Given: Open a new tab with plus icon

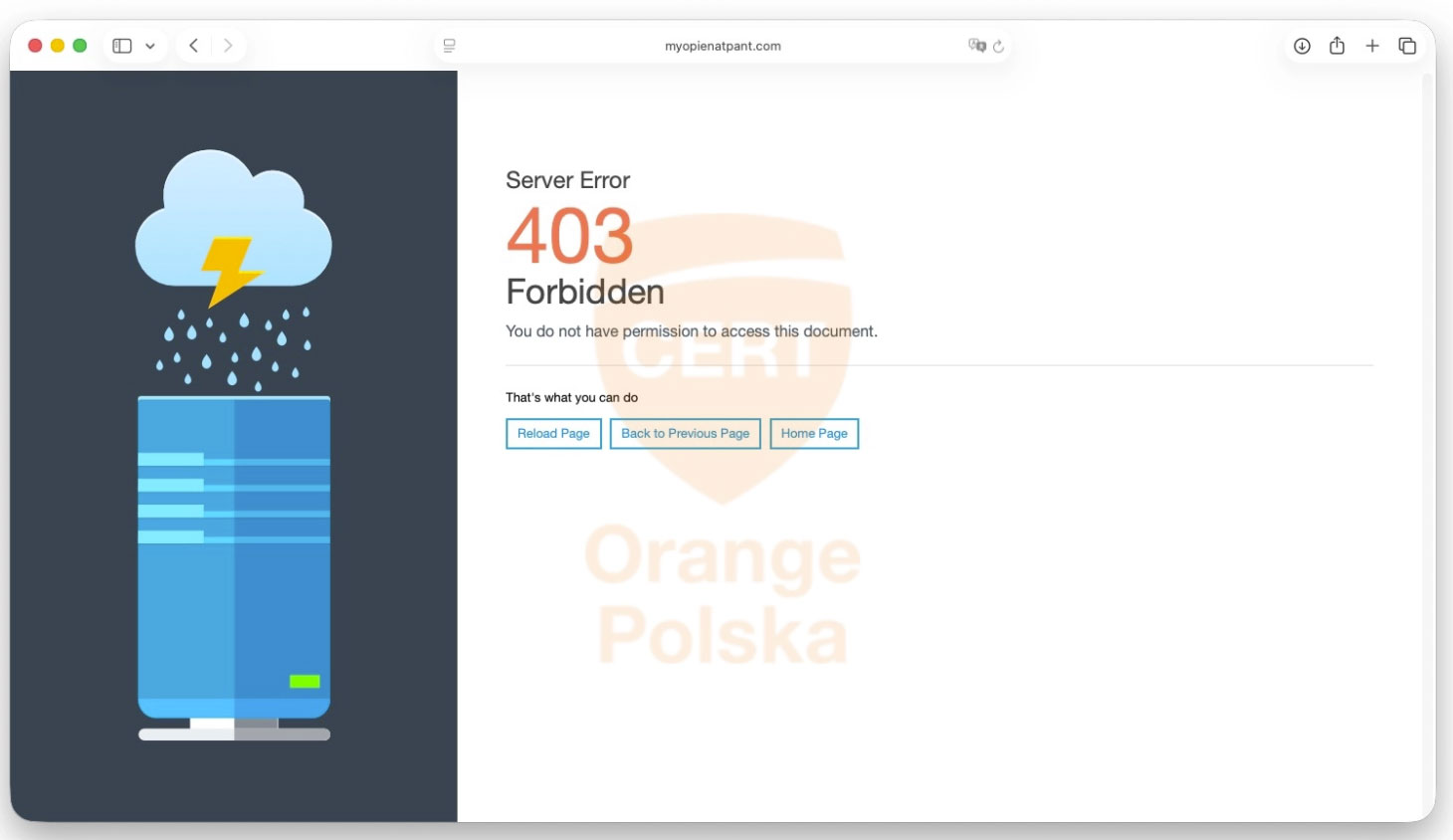Looking at the screenshot, I should click(x=1372, y=46).
